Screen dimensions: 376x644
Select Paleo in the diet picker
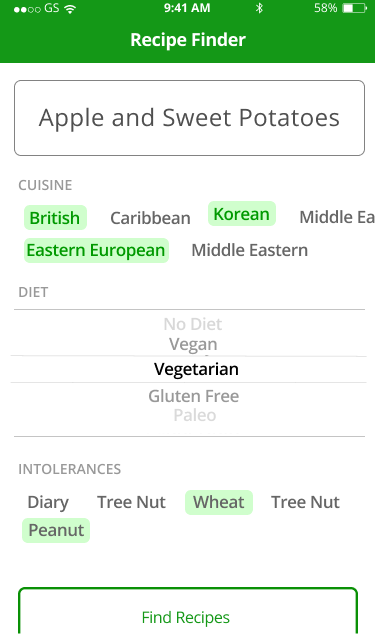point(195,415)
